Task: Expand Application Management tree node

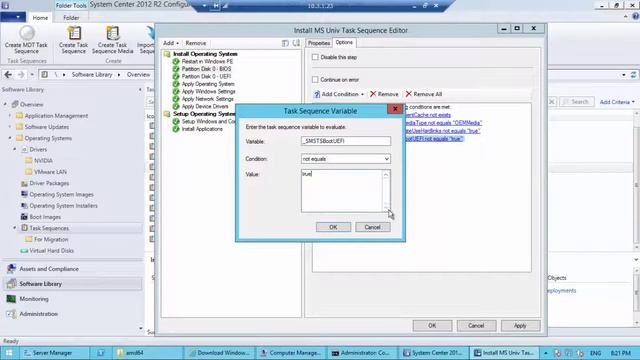Action: 10,116
